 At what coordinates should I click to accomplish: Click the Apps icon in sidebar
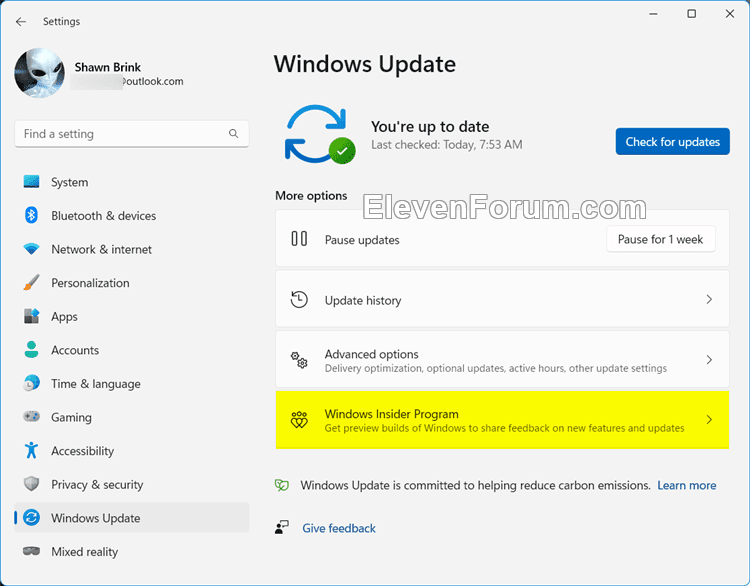point(32,316)
